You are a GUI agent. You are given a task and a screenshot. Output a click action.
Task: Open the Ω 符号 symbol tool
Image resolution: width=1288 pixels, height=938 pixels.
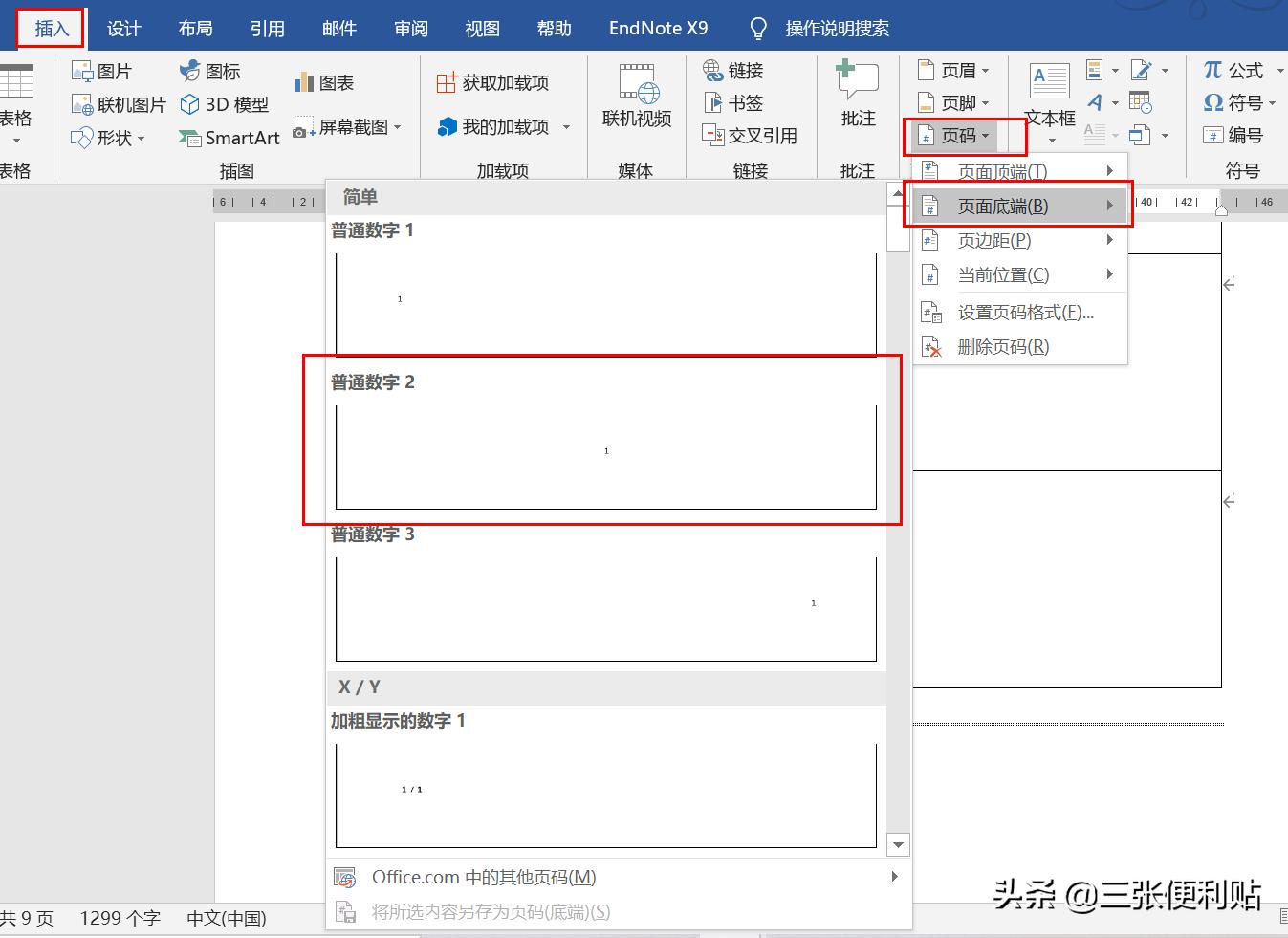point(1237,102)
